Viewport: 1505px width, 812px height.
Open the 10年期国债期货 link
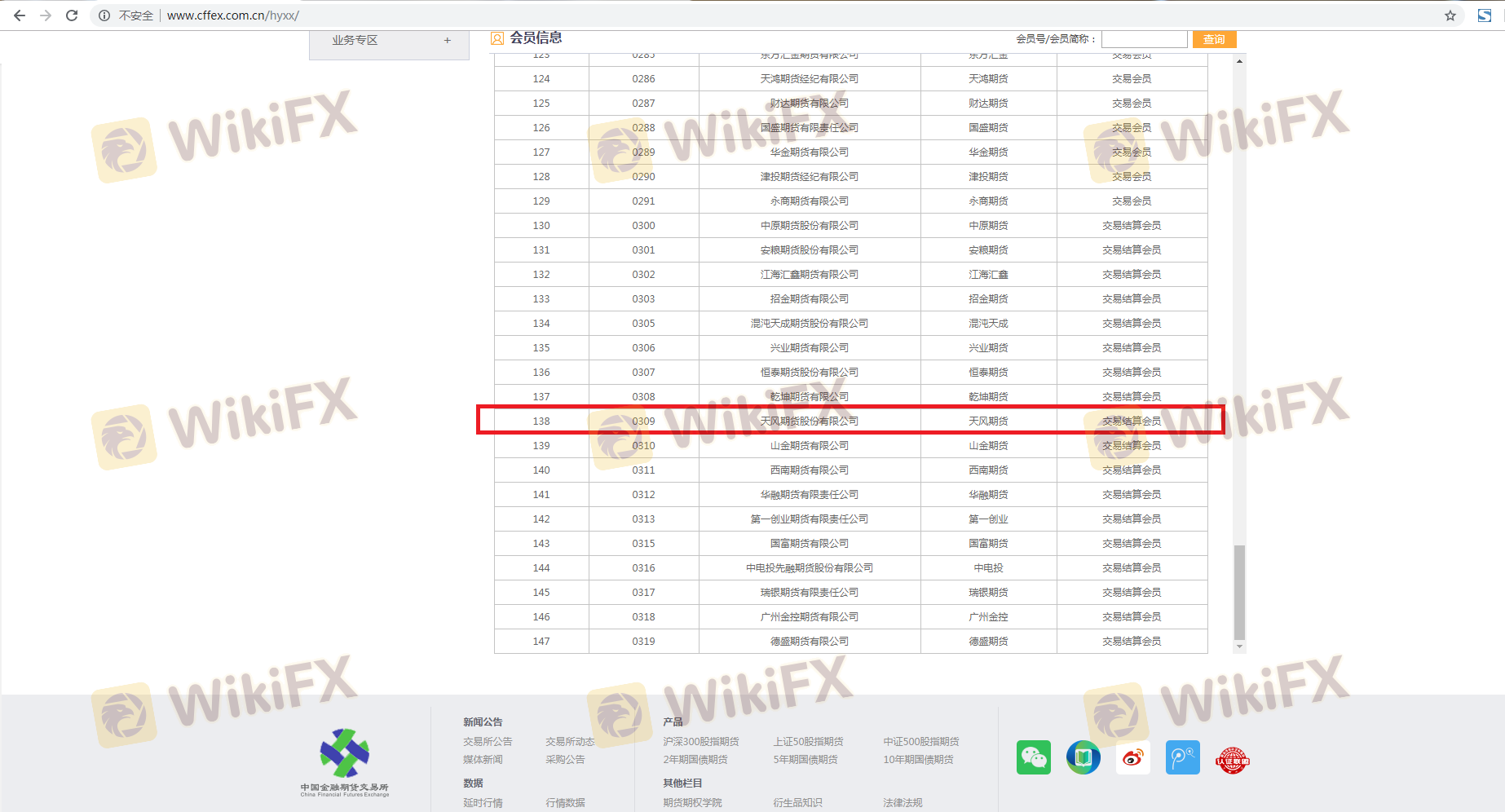click(x=918, y=759)
